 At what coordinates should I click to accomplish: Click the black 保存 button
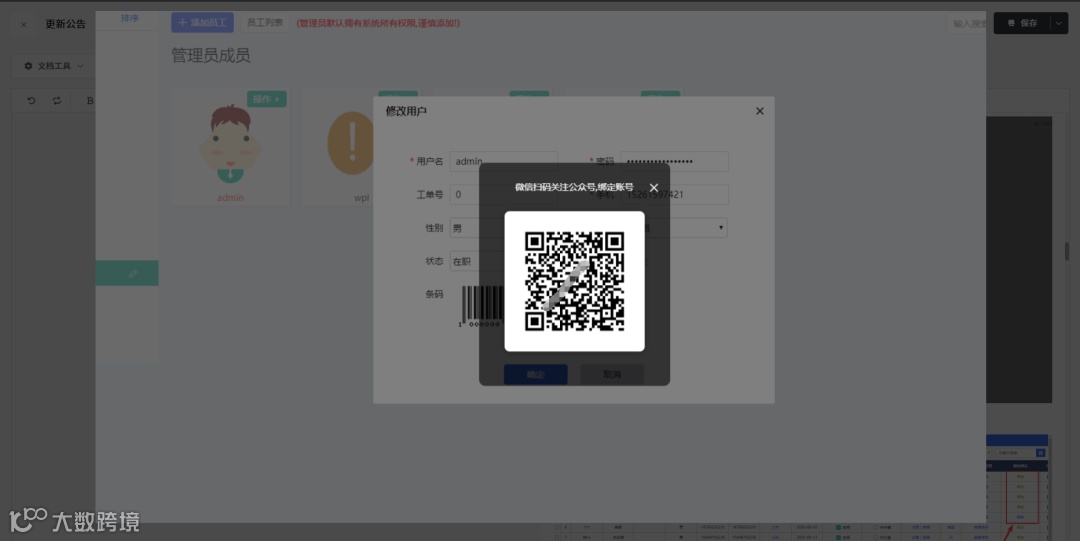click(x=1021, y=23)
